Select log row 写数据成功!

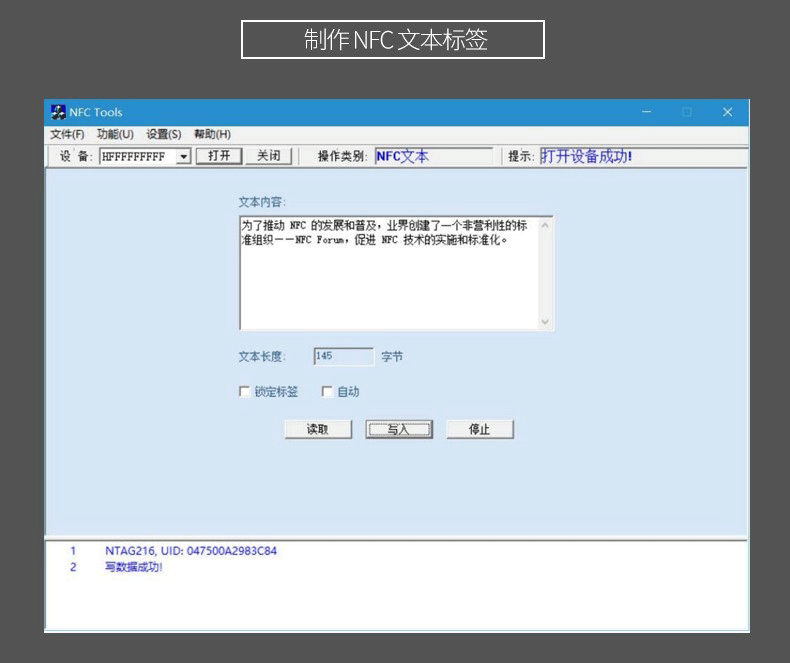point(134,567)
